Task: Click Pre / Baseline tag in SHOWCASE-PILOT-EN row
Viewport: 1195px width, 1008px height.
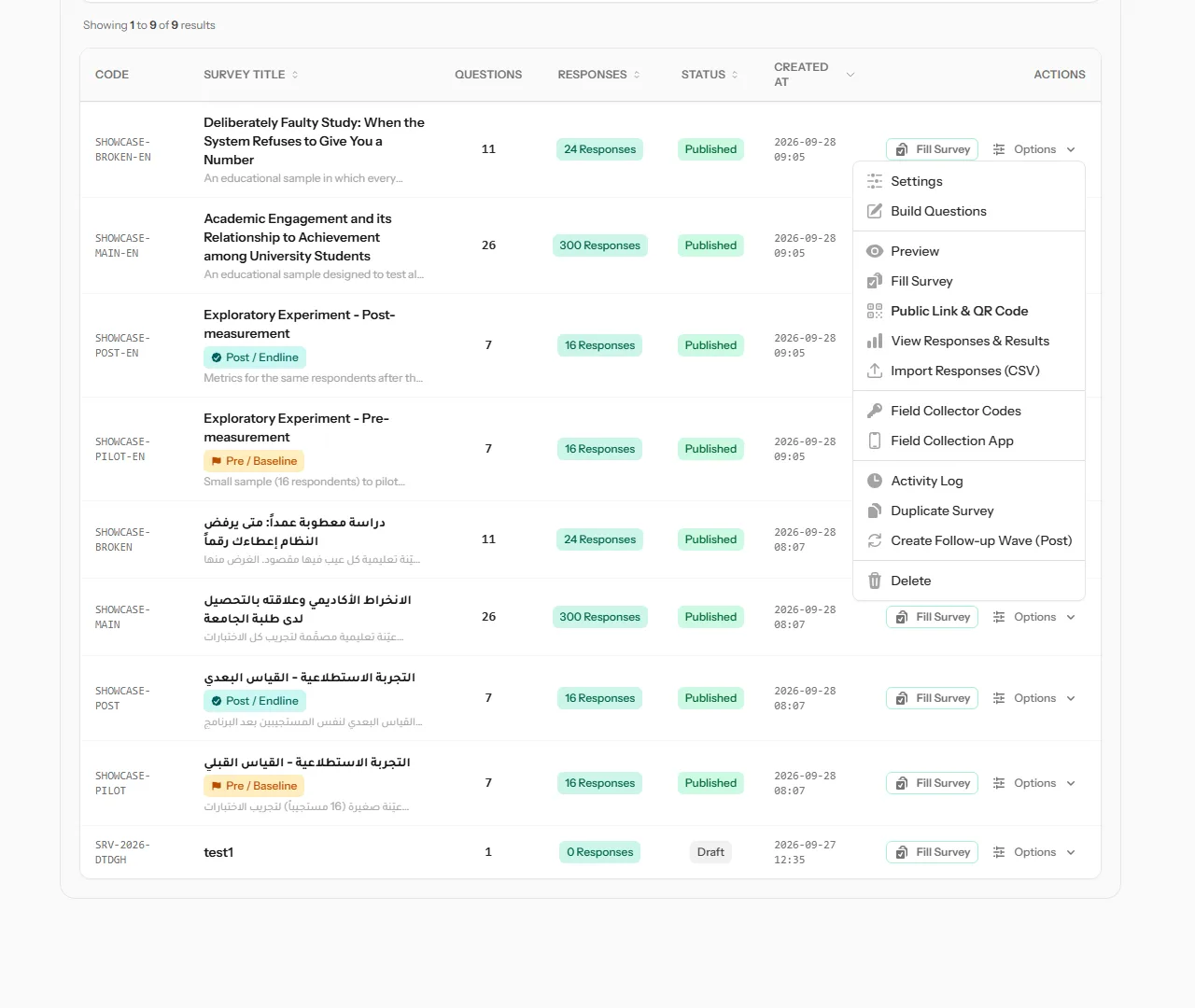Action: 254,461
